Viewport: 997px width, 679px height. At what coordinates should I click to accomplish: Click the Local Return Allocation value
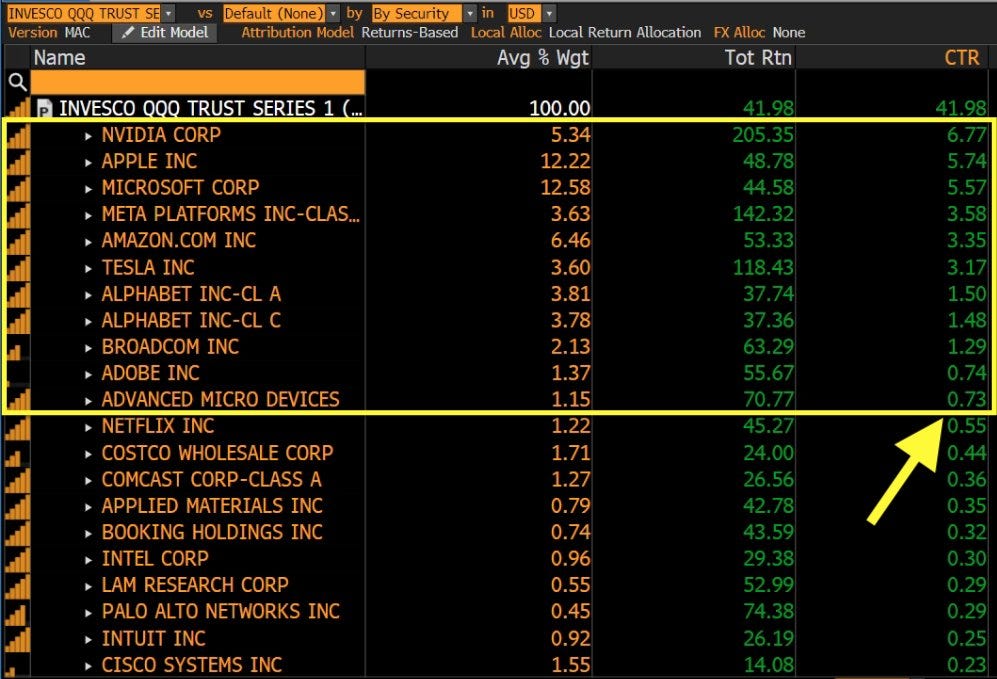tap(625, 32)
